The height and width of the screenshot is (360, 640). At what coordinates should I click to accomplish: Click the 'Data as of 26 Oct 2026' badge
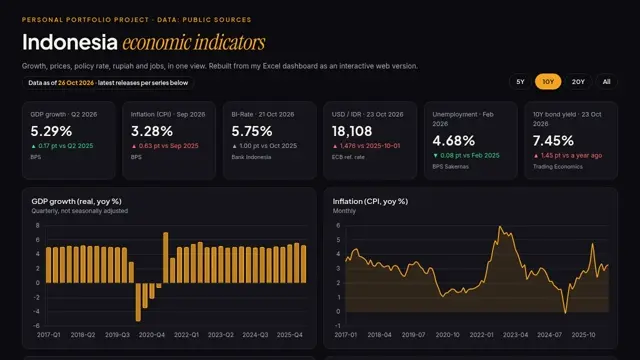point(108,83)
